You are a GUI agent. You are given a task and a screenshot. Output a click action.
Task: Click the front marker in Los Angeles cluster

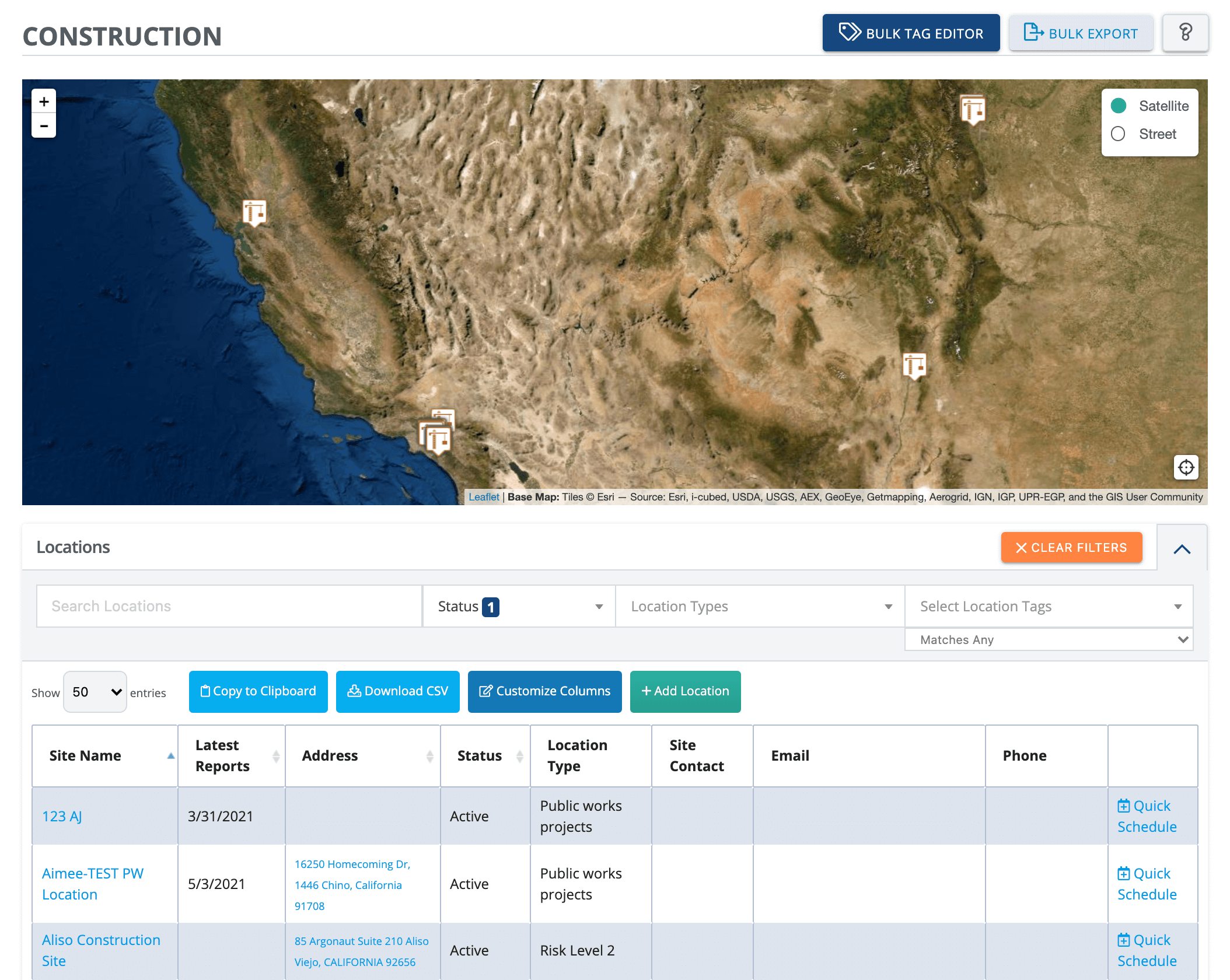point(438,440)
